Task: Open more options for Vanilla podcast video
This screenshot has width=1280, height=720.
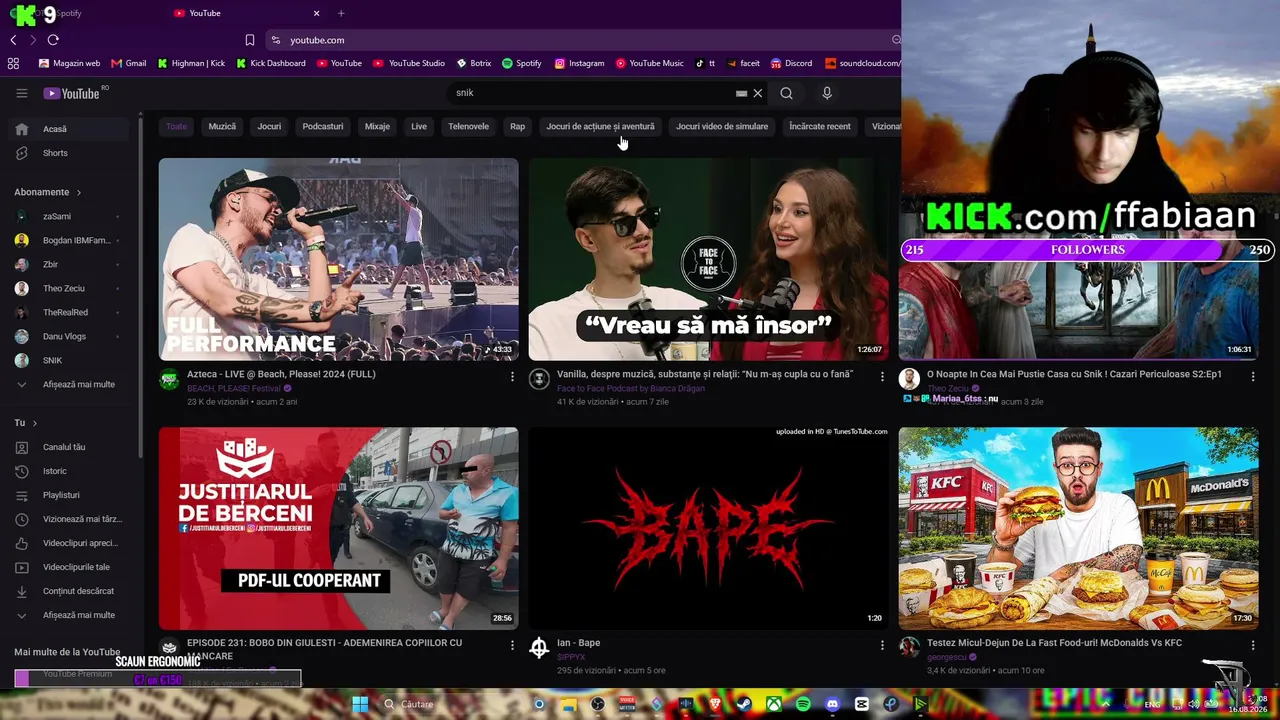Action: coord(882,377)
